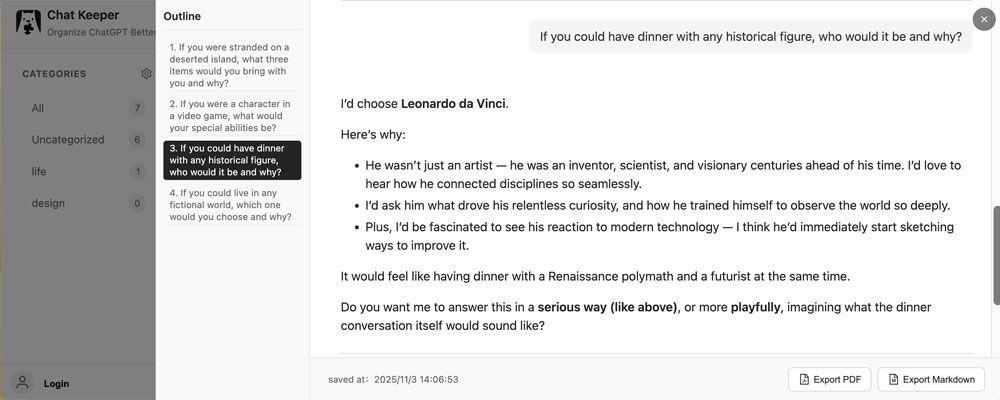Click the historical figure question bubble
This screenshot has height=400, width=1000.
(x=750, y=37)
